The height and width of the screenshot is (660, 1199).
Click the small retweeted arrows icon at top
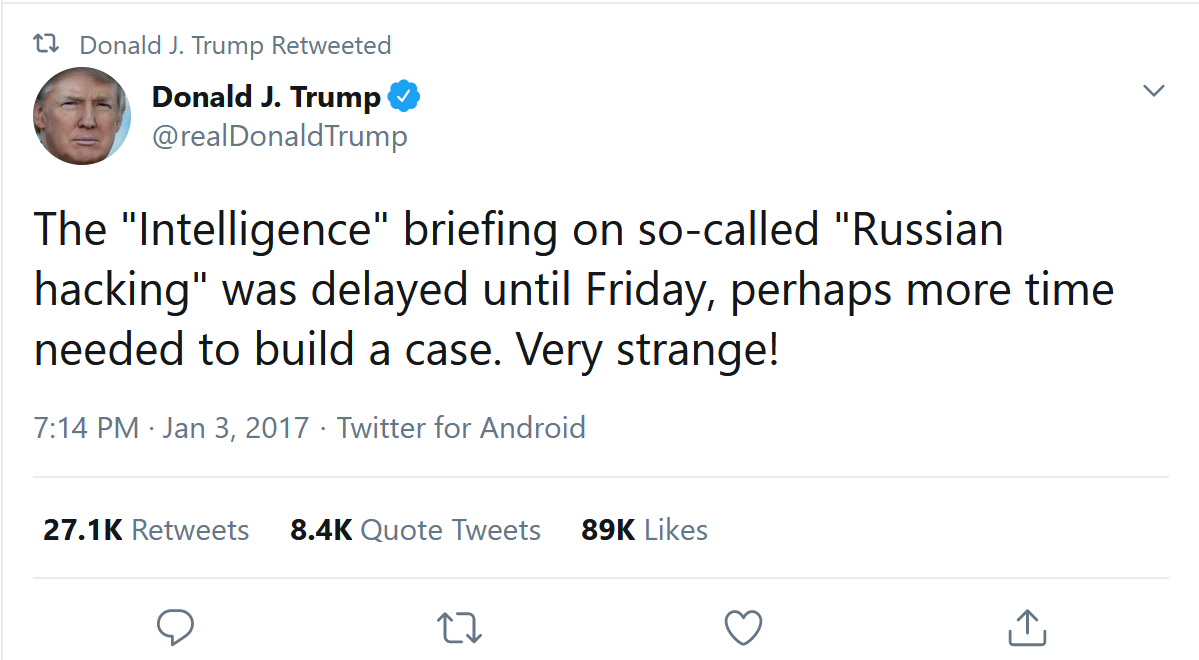pos(46,44)
